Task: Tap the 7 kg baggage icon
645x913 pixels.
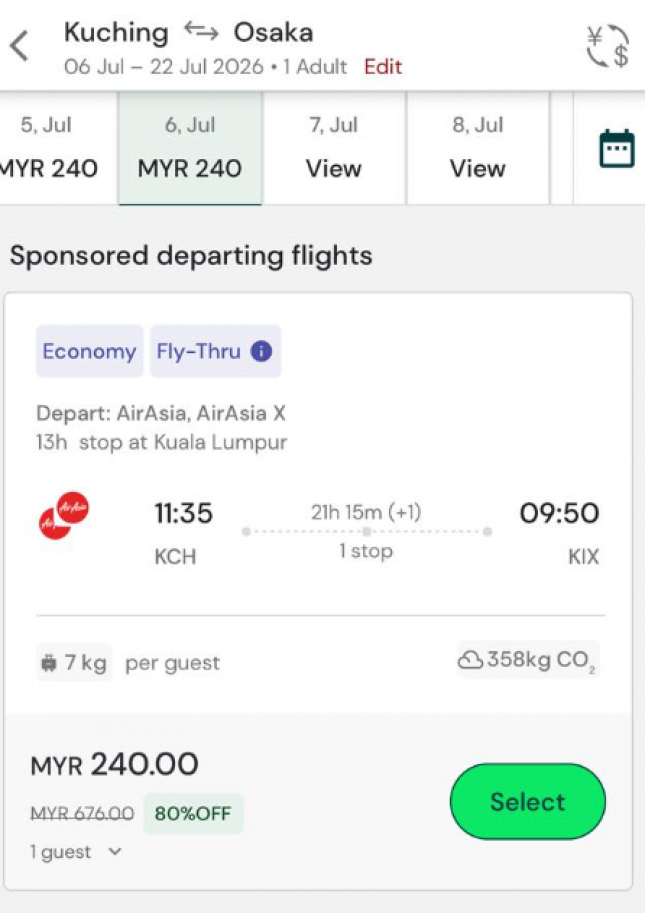Action: click(x=49, y=663)
